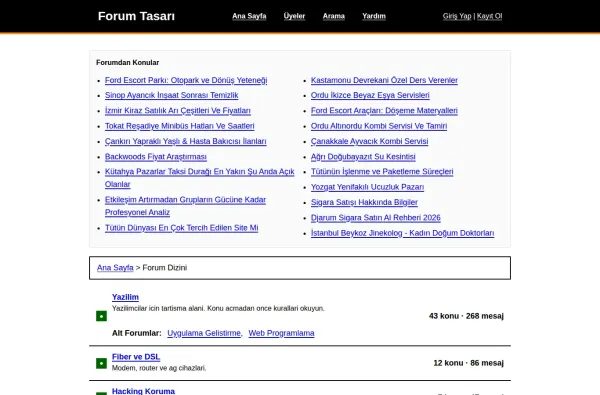
Task: Open the Arama menu item
Action: tap(334, 16)
